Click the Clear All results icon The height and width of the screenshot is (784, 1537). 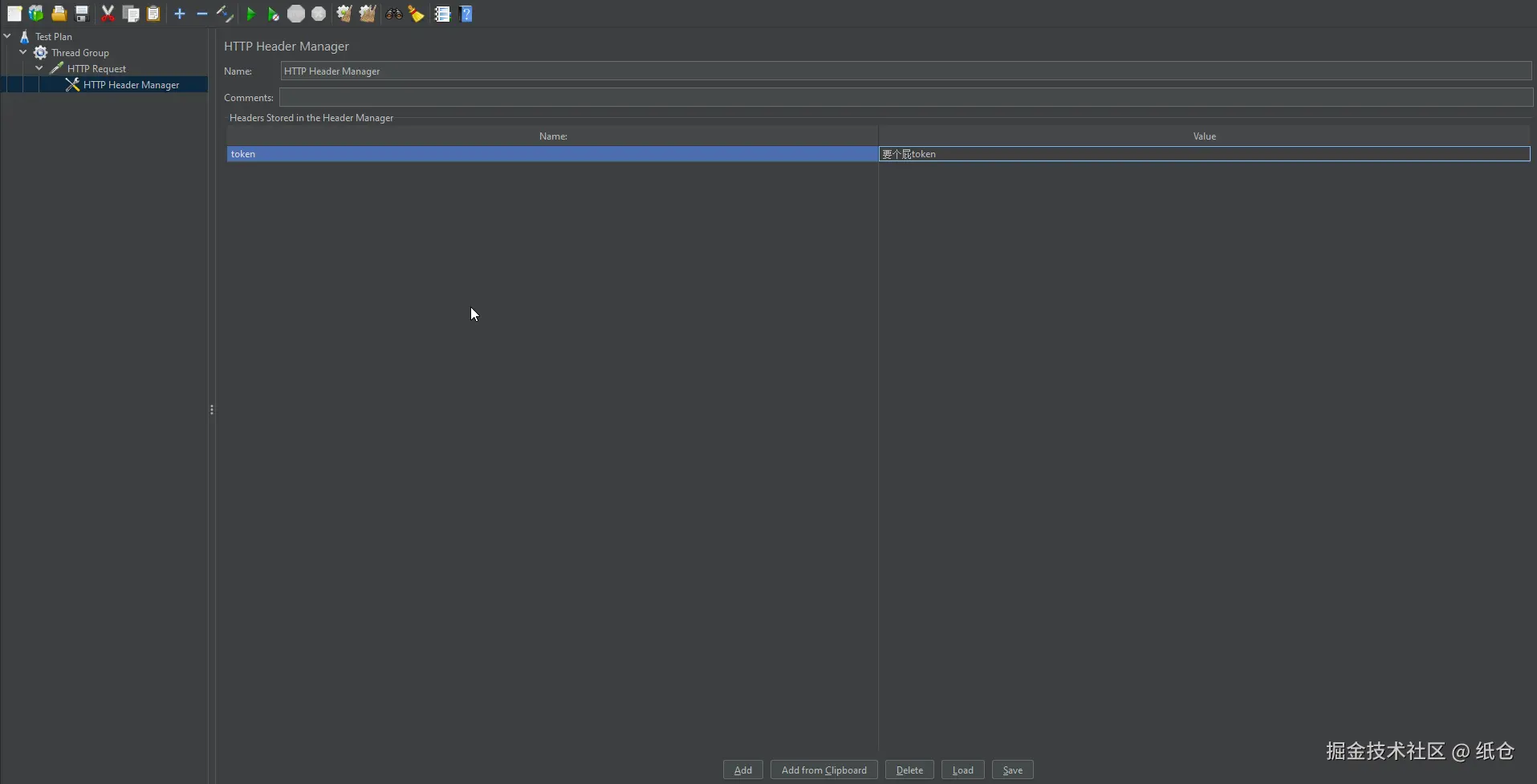coord(368,14)
